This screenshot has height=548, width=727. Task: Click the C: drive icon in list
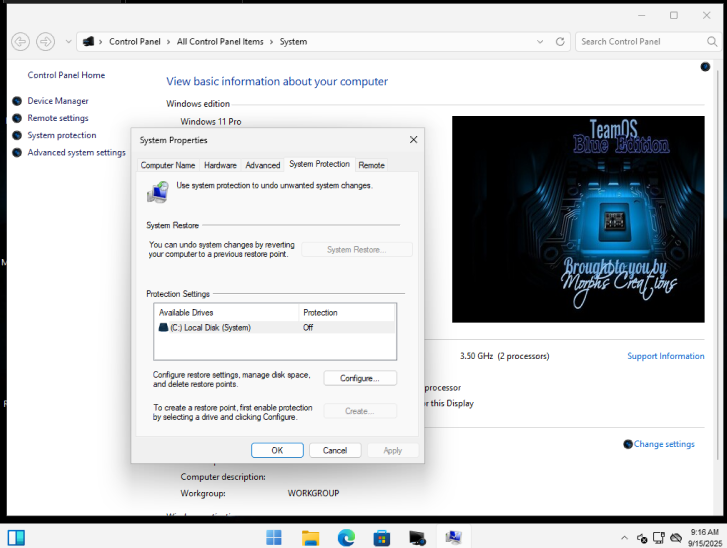[x=163, y=327]
